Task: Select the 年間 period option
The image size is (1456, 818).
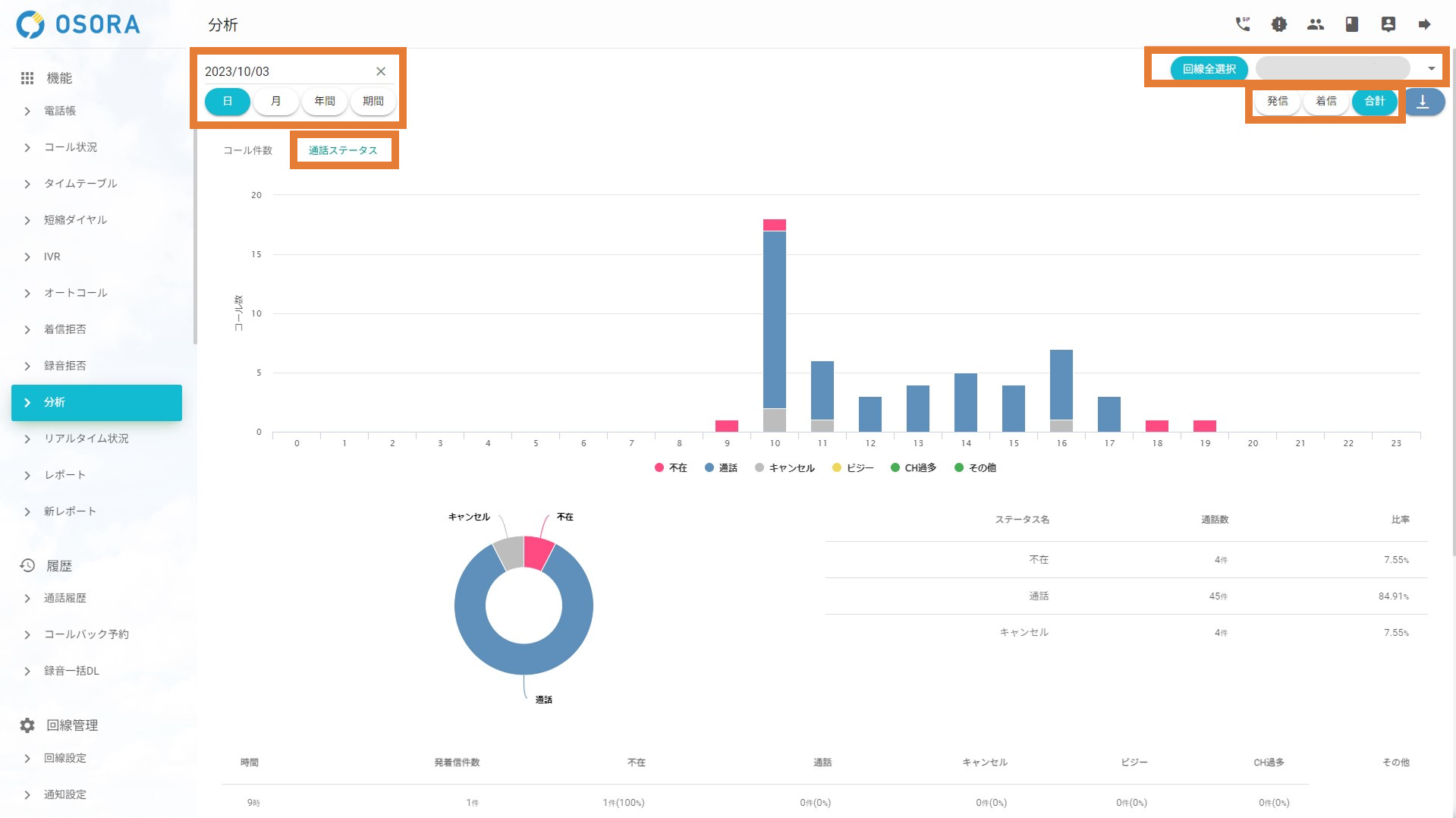Action: pyautogui.click(x=325, y=101)
